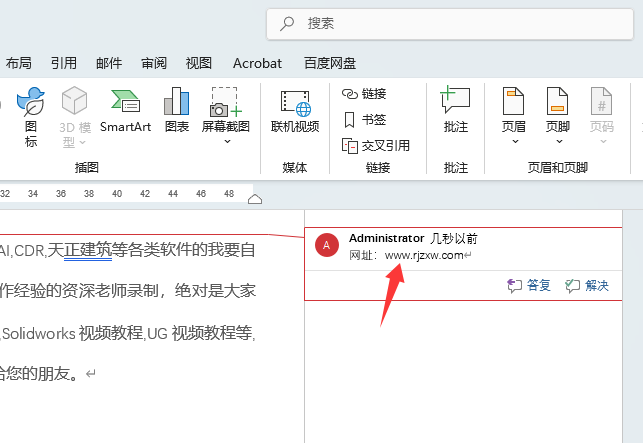Open the 交叉引用 cross-reference tool
Image resolution: width=643 pixels, height=443 pixels.
click(376, 146)
